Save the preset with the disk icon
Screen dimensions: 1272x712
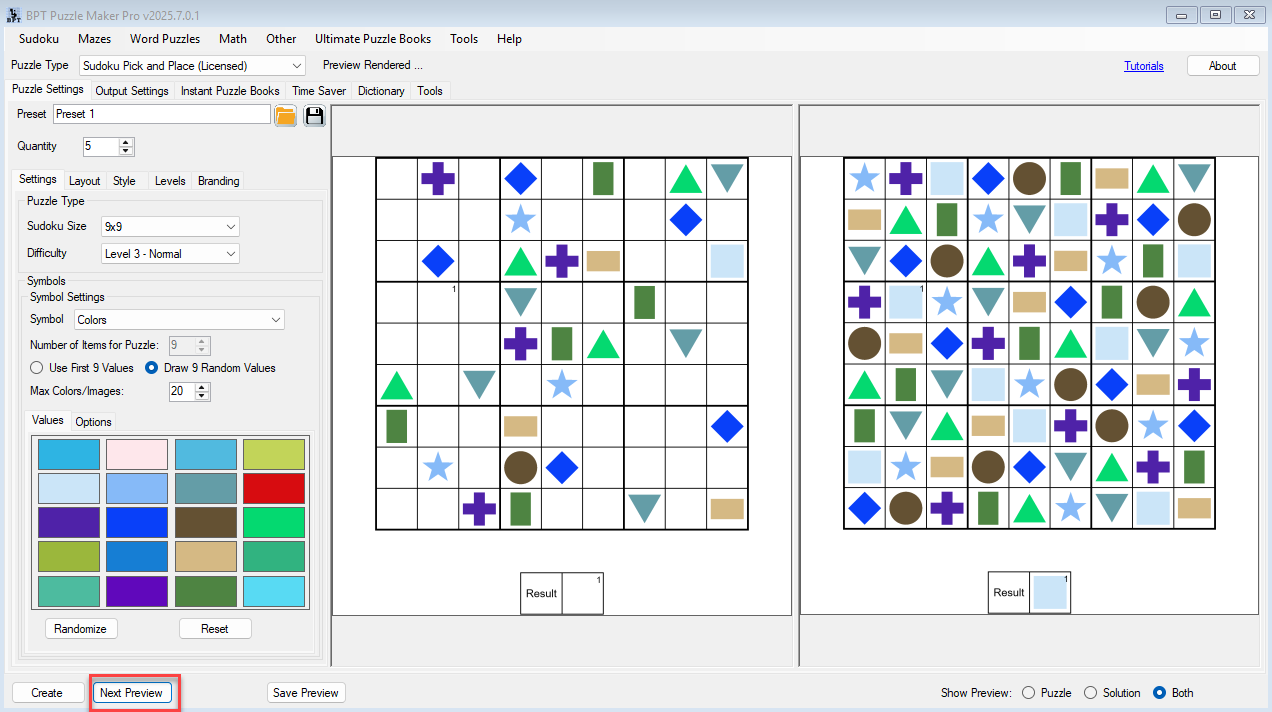[314, 115]
